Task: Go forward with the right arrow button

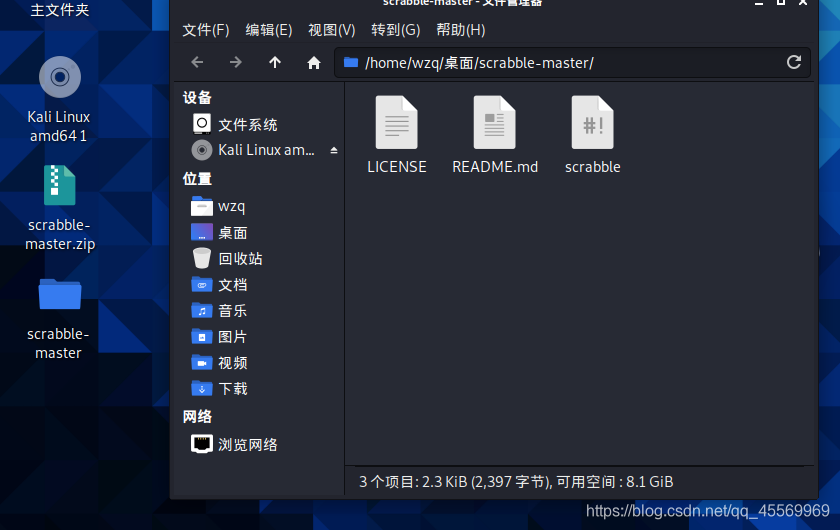Action: [x=236, y=63]
